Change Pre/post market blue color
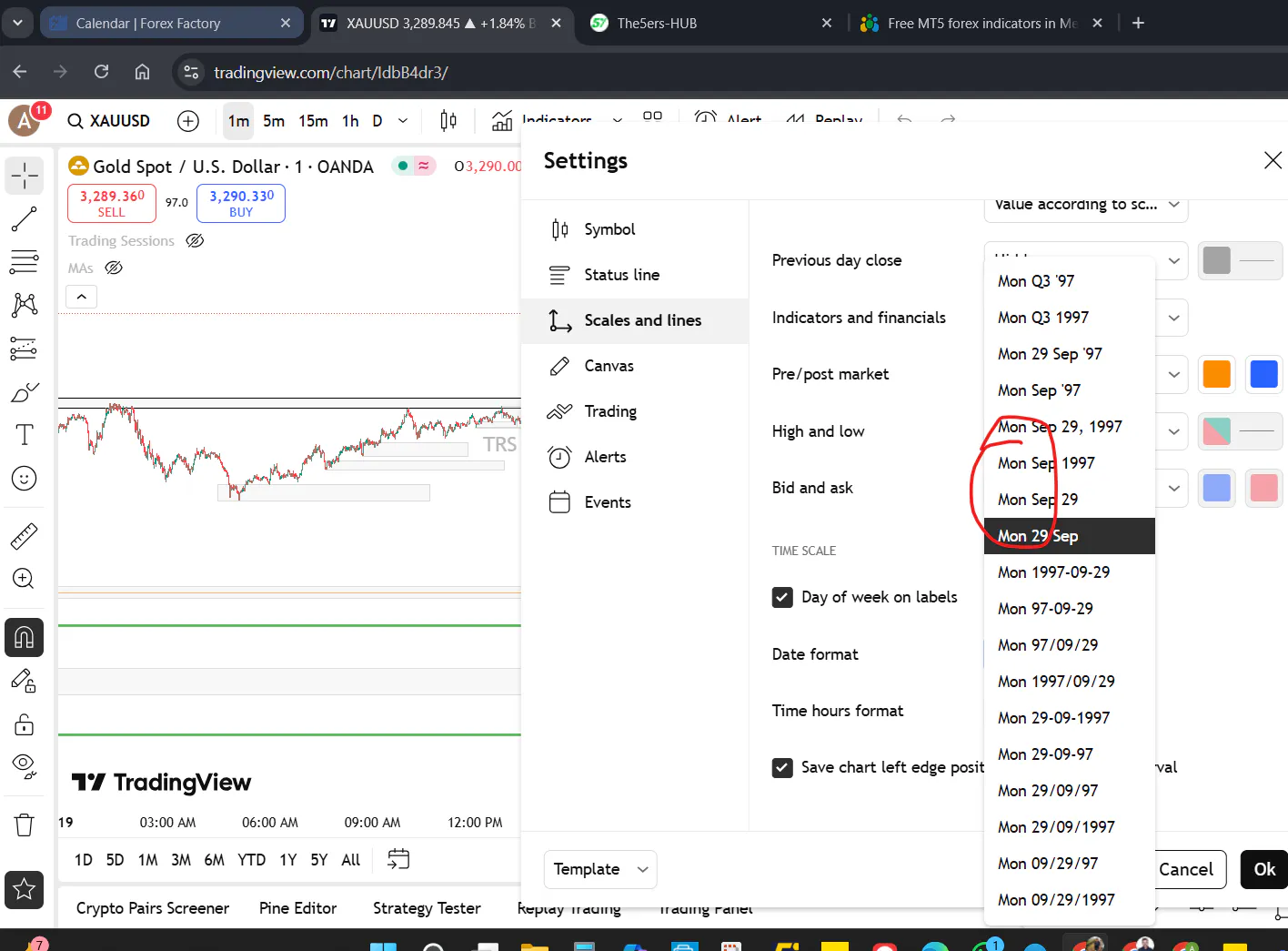Viewport: 1288px width, 951px height. [1263, 374]
